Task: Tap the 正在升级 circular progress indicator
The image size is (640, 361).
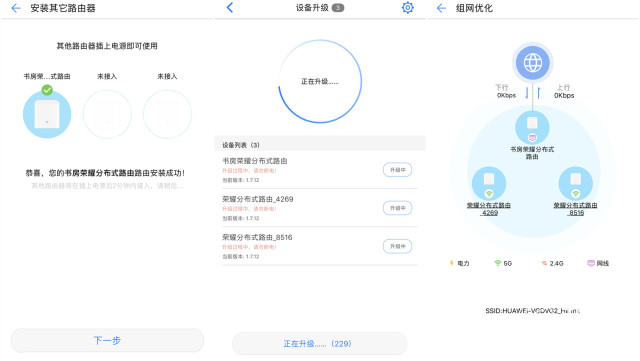Action: click(320, 81)
